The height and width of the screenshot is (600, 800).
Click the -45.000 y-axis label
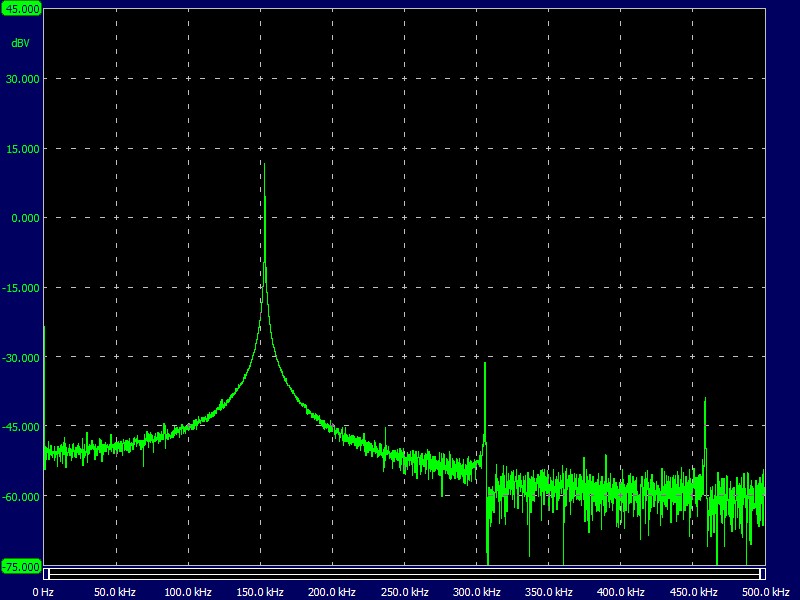point(21,427)
